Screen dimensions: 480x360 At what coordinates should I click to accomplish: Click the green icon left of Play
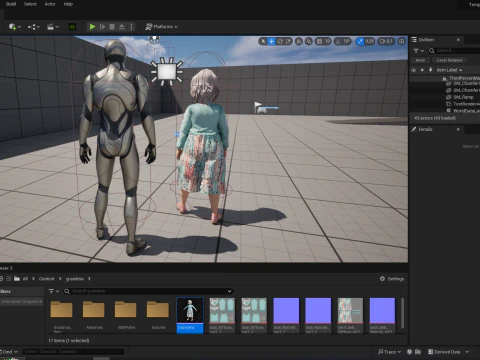pos(72,27)
